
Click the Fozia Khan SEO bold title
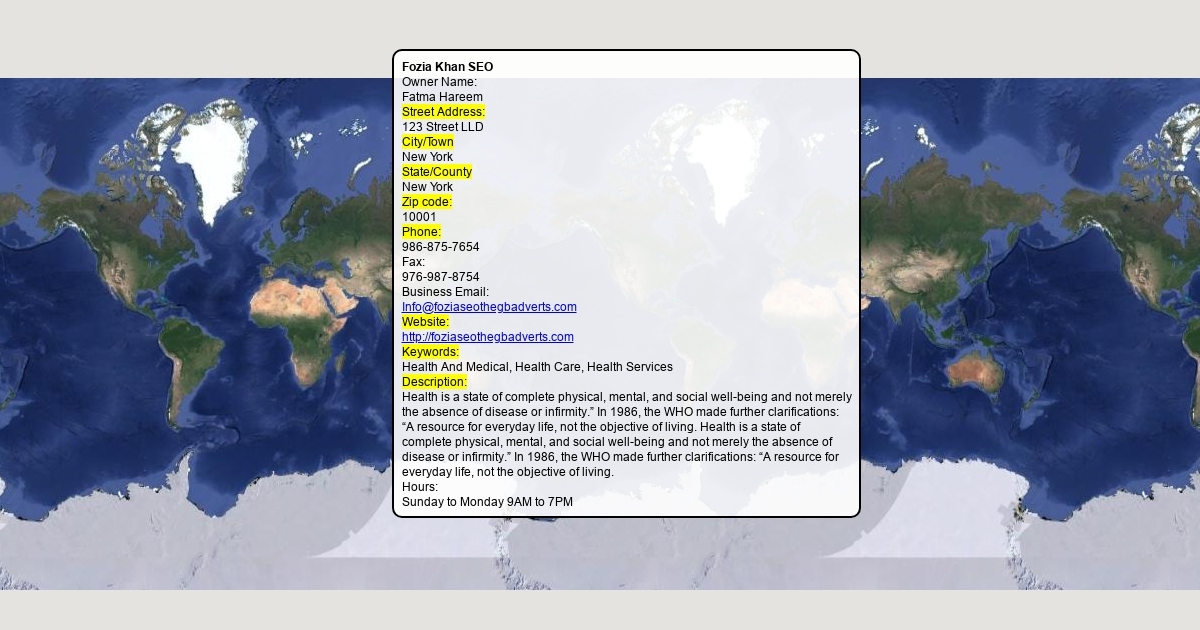click(x=447, y=67)
